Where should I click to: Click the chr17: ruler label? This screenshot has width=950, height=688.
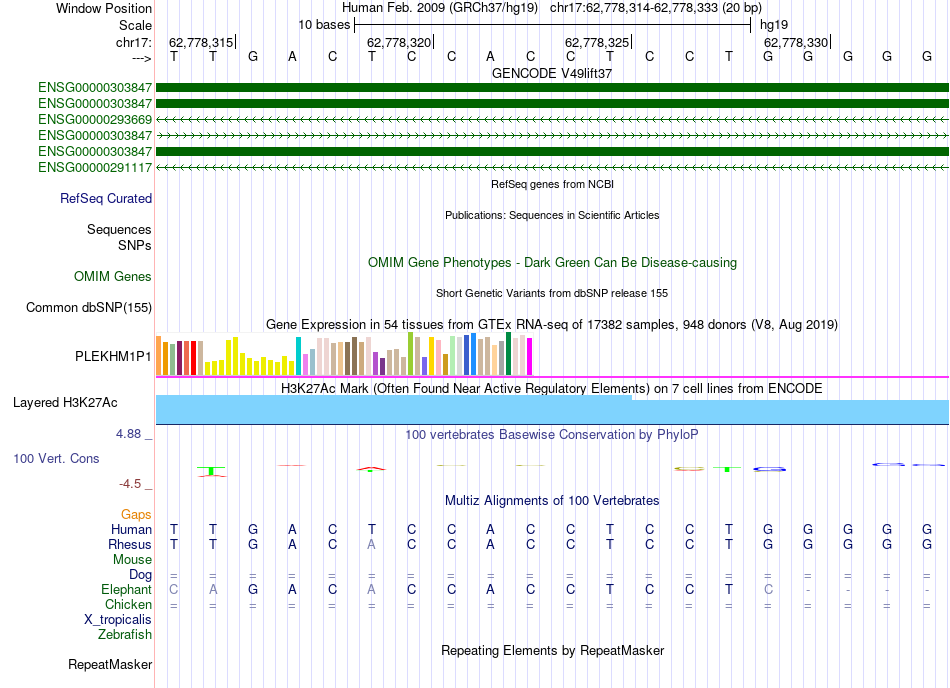click(133, 42)
